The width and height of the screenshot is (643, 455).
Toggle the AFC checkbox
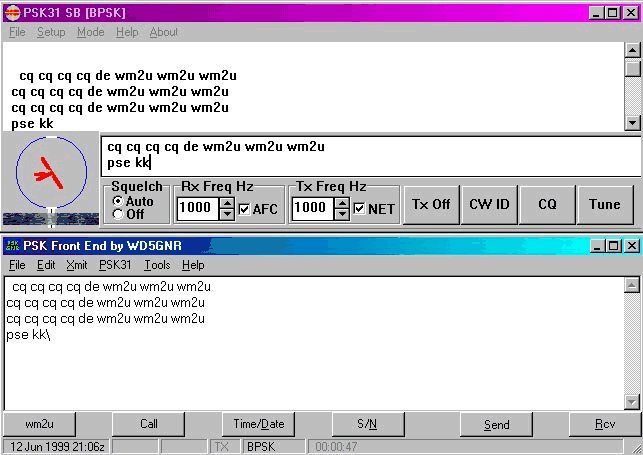tap(244, 209)
